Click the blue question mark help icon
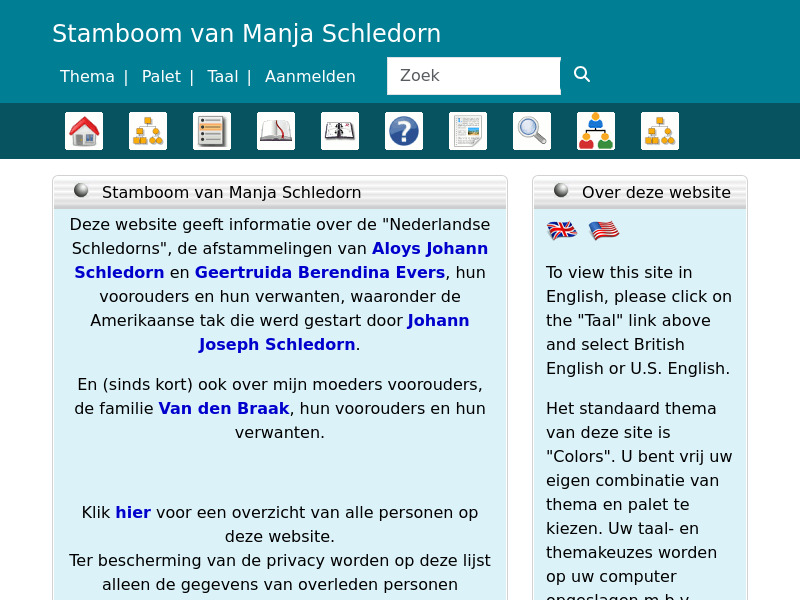 point(404,131)
